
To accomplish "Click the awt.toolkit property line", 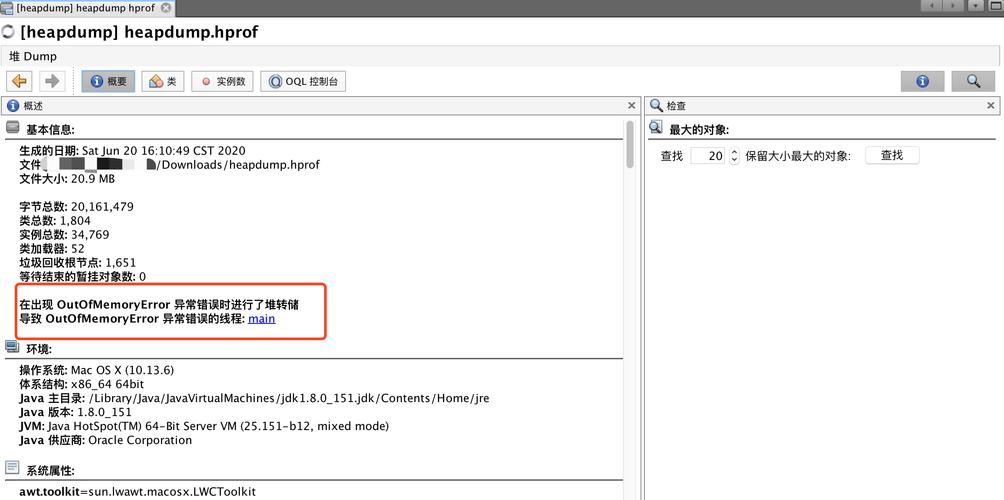I will pos(138,492).
